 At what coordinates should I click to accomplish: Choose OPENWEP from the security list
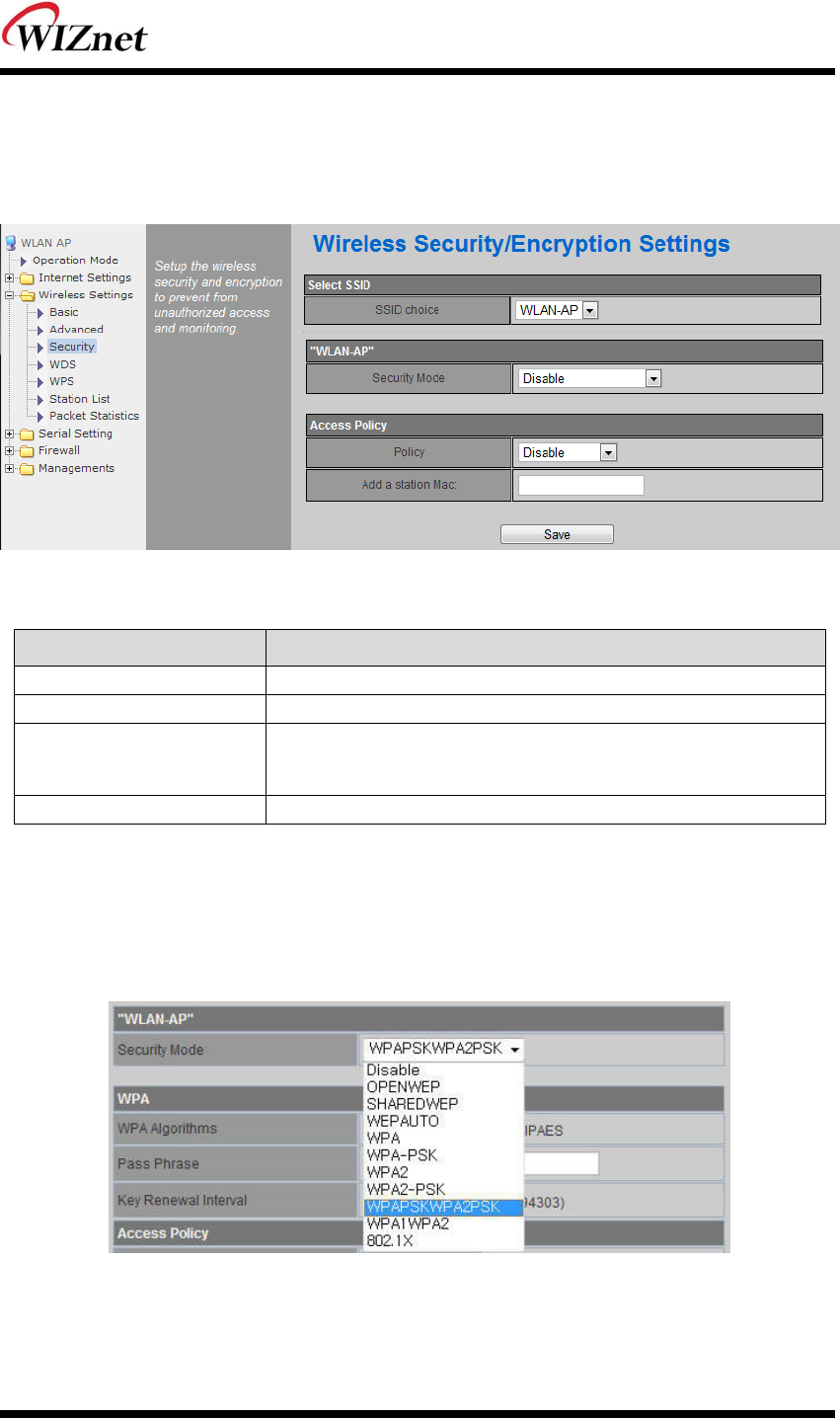443,1086
